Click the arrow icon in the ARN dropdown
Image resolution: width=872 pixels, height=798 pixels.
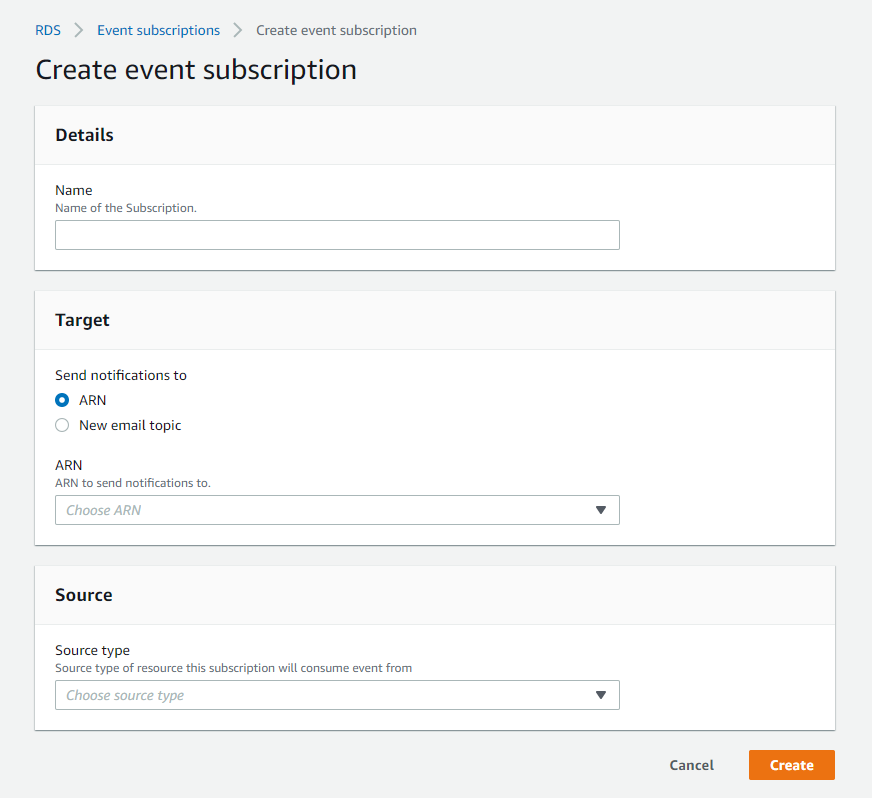[x=601, y=510]
